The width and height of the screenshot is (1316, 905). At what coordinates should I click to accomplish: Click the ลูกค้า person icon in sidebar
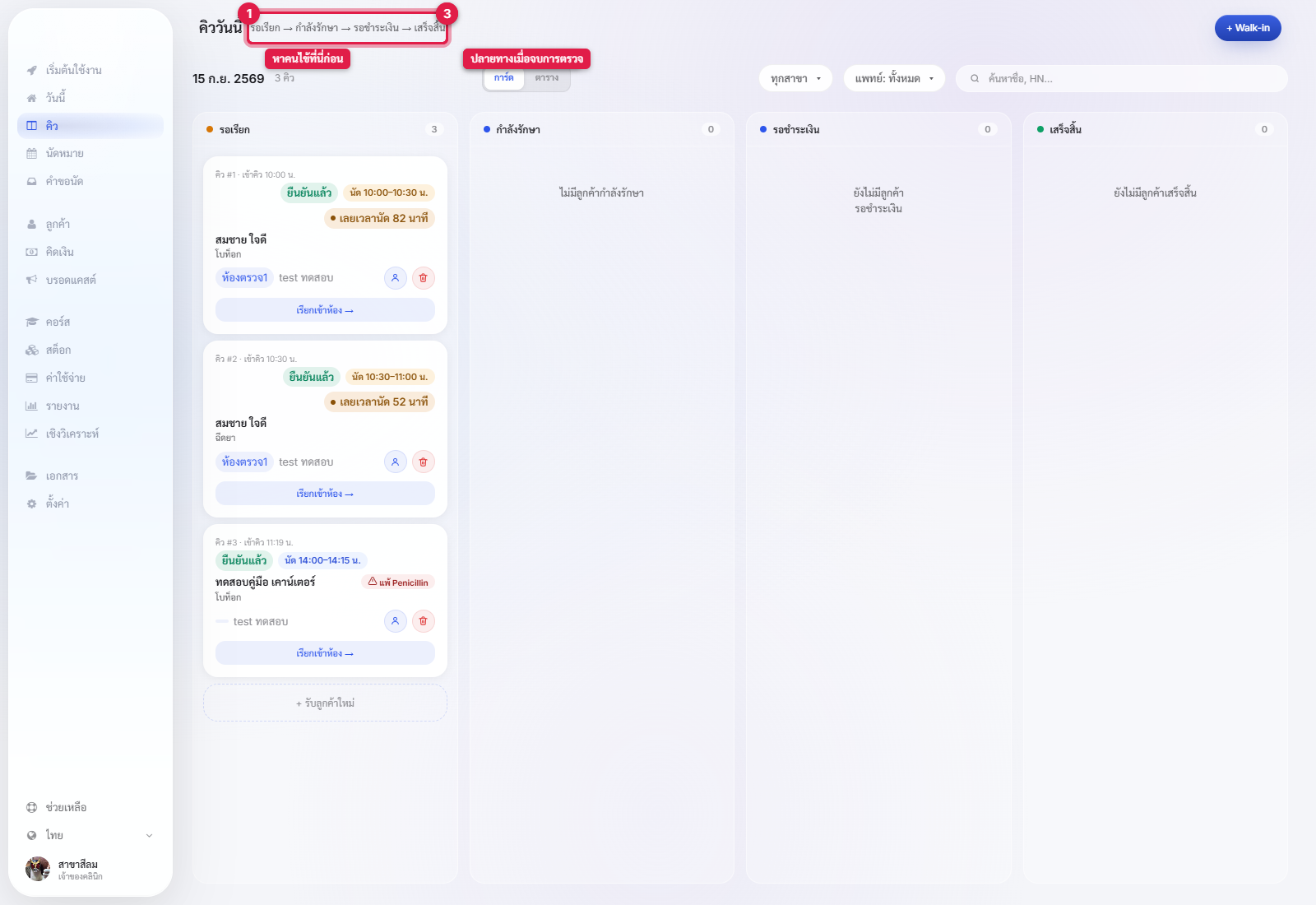point(31,224)
